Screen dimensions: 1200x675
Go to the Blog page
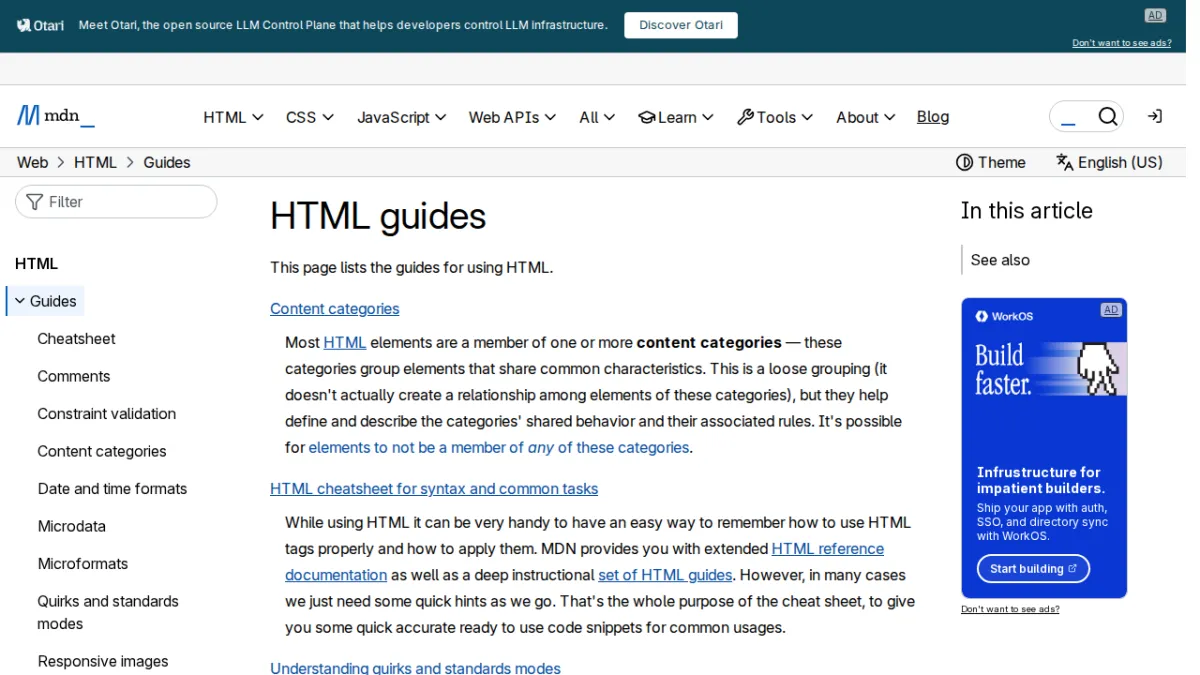pos(933,117)
